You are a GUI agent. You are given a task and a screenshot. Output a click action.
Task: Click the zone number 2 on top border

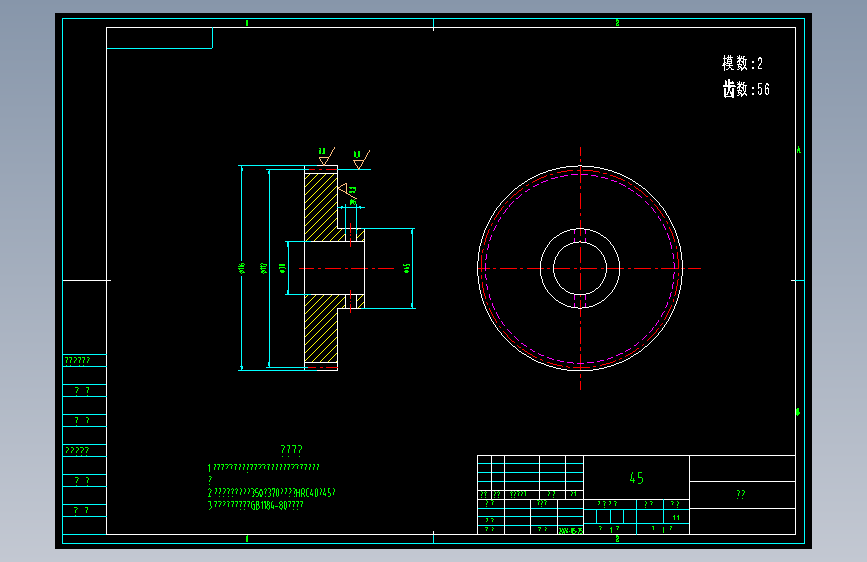[617, 23]
